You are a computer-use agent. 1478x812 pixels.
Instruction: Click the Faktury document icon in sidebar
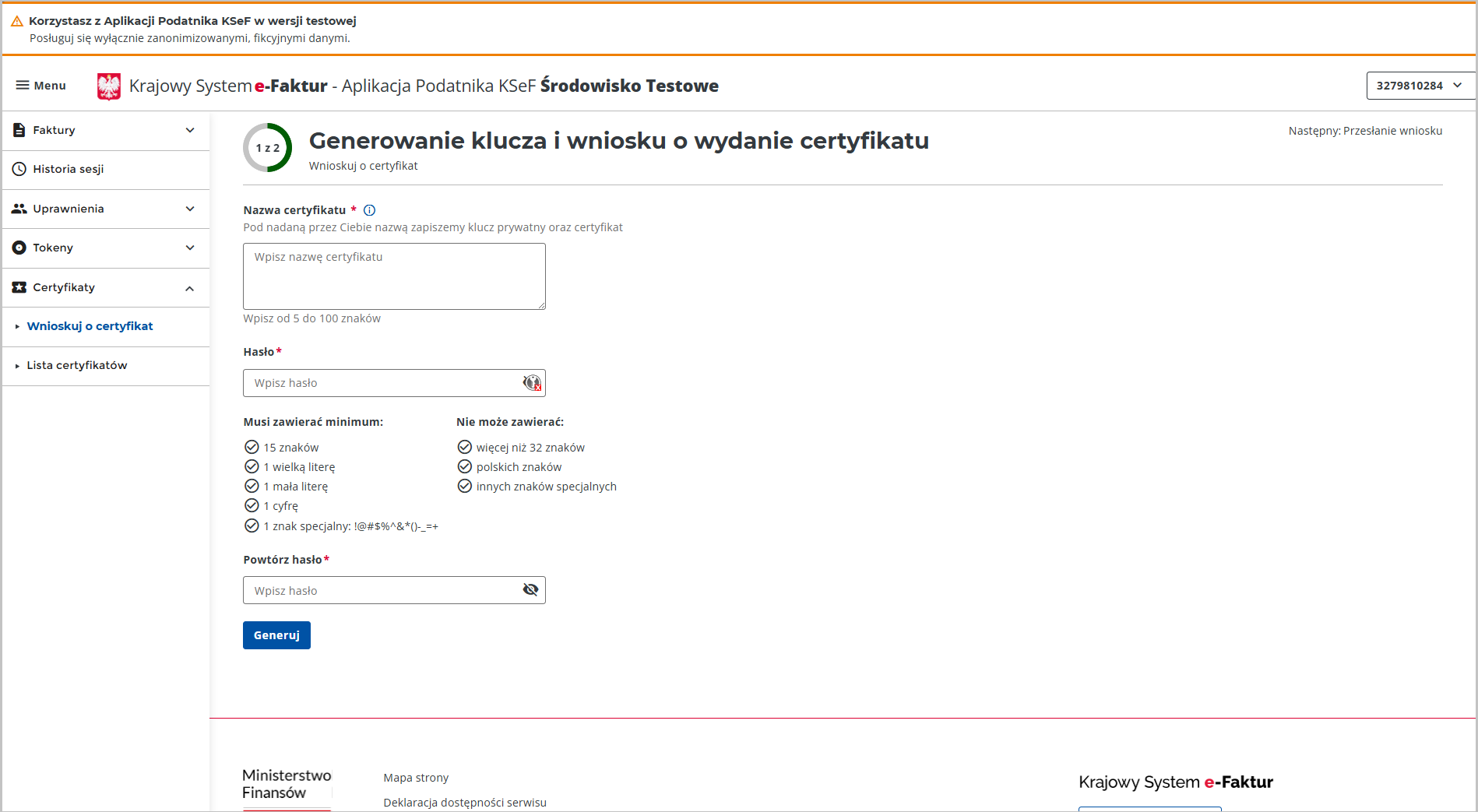(19, 130)
